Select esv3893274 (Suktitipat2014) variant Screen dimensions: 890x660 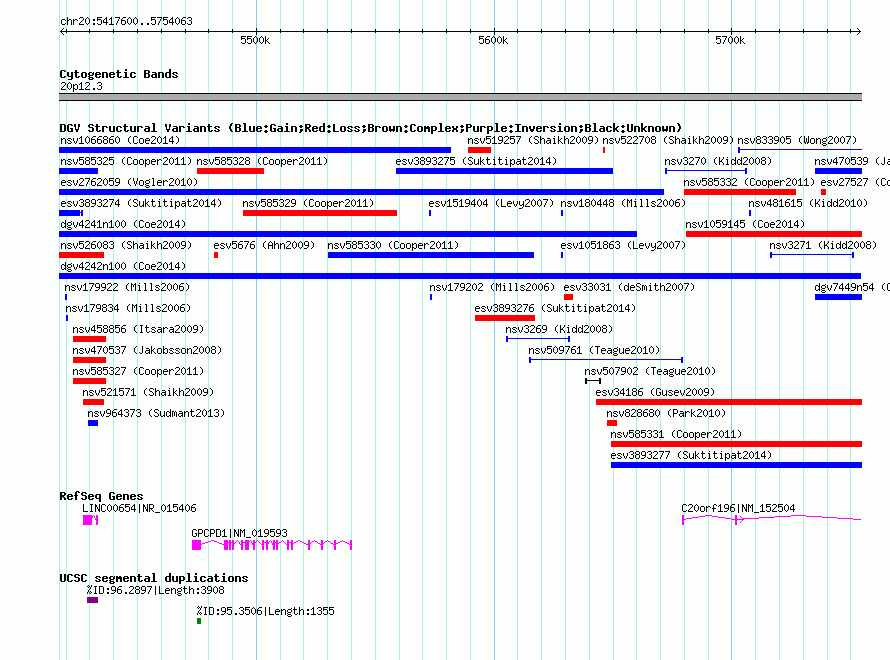pyautogui.click(x=71, y=213)
